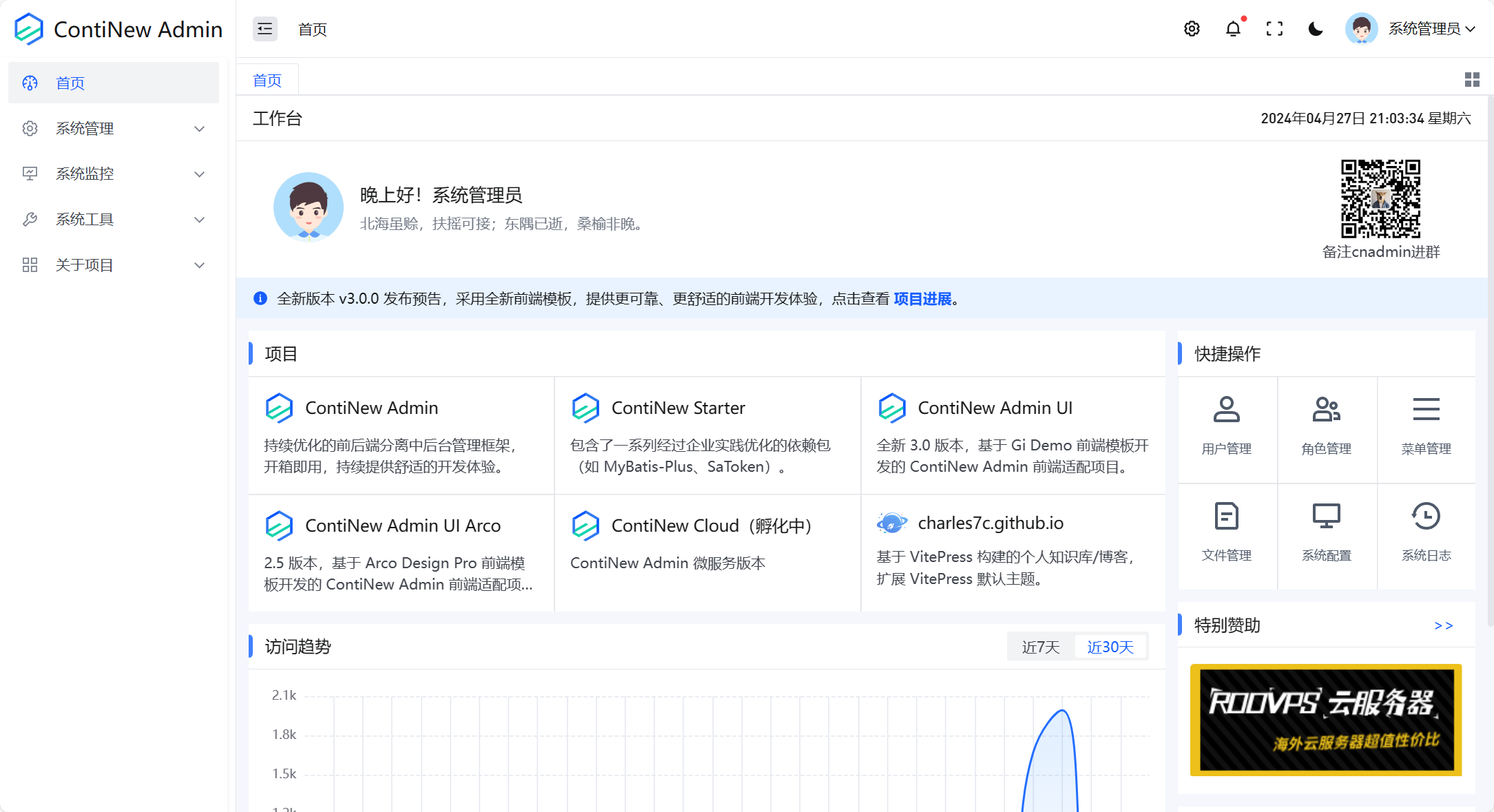The height and width of the screenshot is (812, 1494).
Task: Click the ROOVPS sponsor banner
Action: tap(1326, 720)
